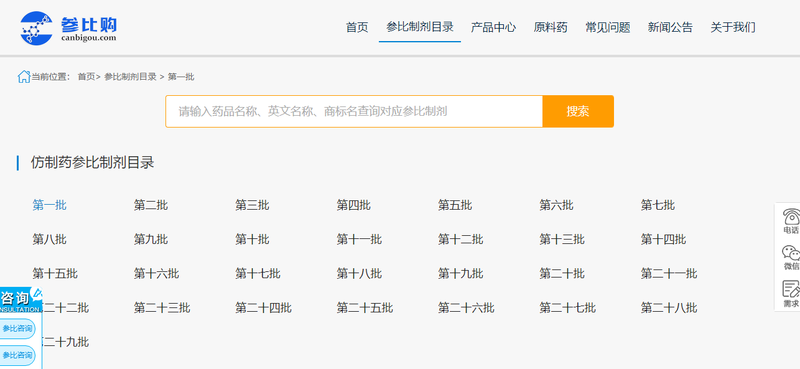Select batch 第二十八批
Viewport: 800px width, 369px height.
click(x=669, y=308)
